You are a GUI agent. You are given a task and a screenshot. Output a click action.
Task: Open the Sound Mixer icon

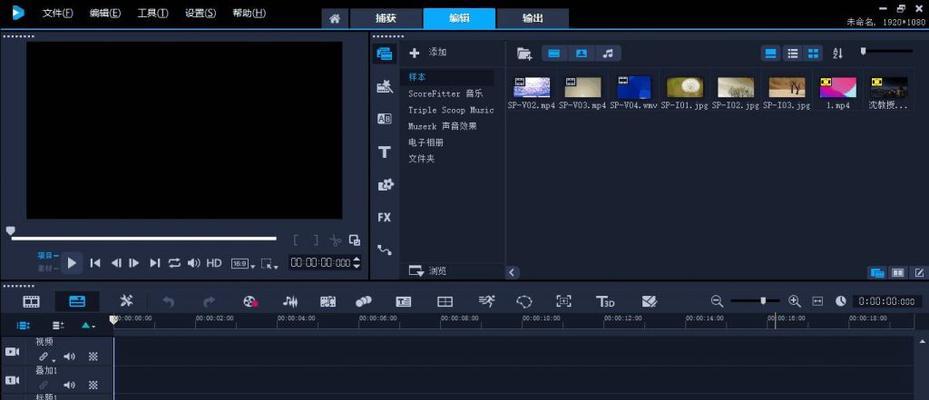pyautogui.click(x=290, y=302)
